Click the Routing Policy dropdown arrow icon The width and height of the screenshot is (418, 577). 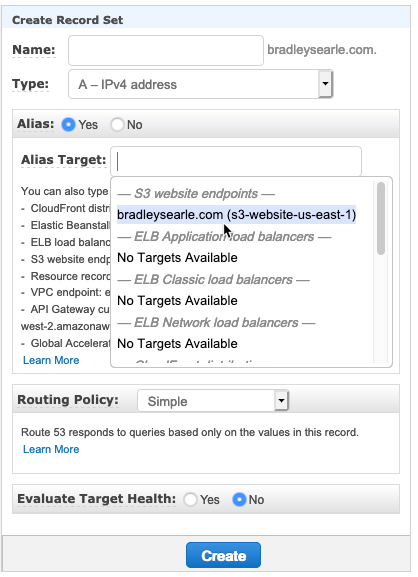click(x=281, y=400)
